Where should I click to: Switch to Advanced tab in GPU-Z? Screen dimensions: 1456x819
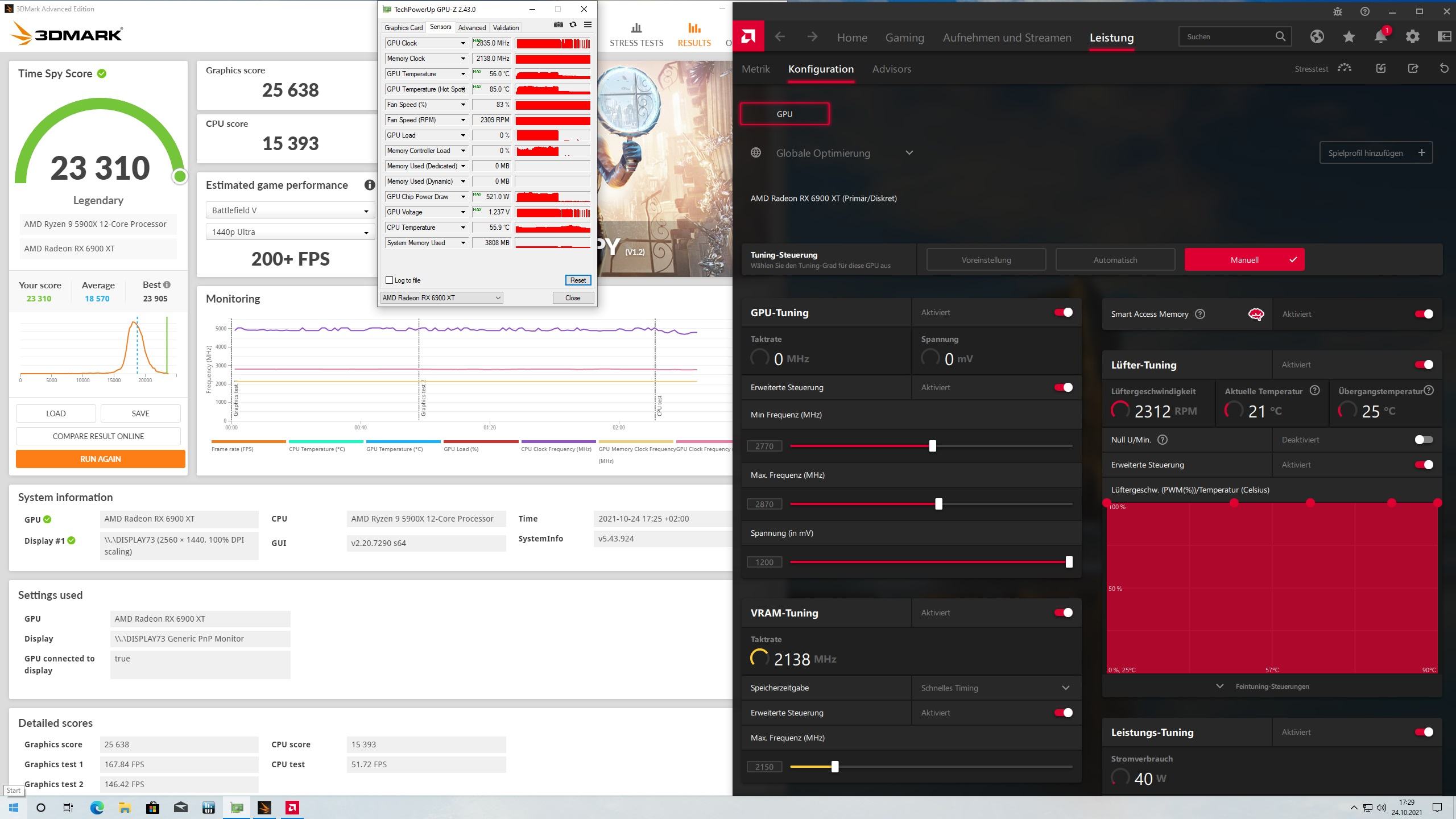coord(472,27)
